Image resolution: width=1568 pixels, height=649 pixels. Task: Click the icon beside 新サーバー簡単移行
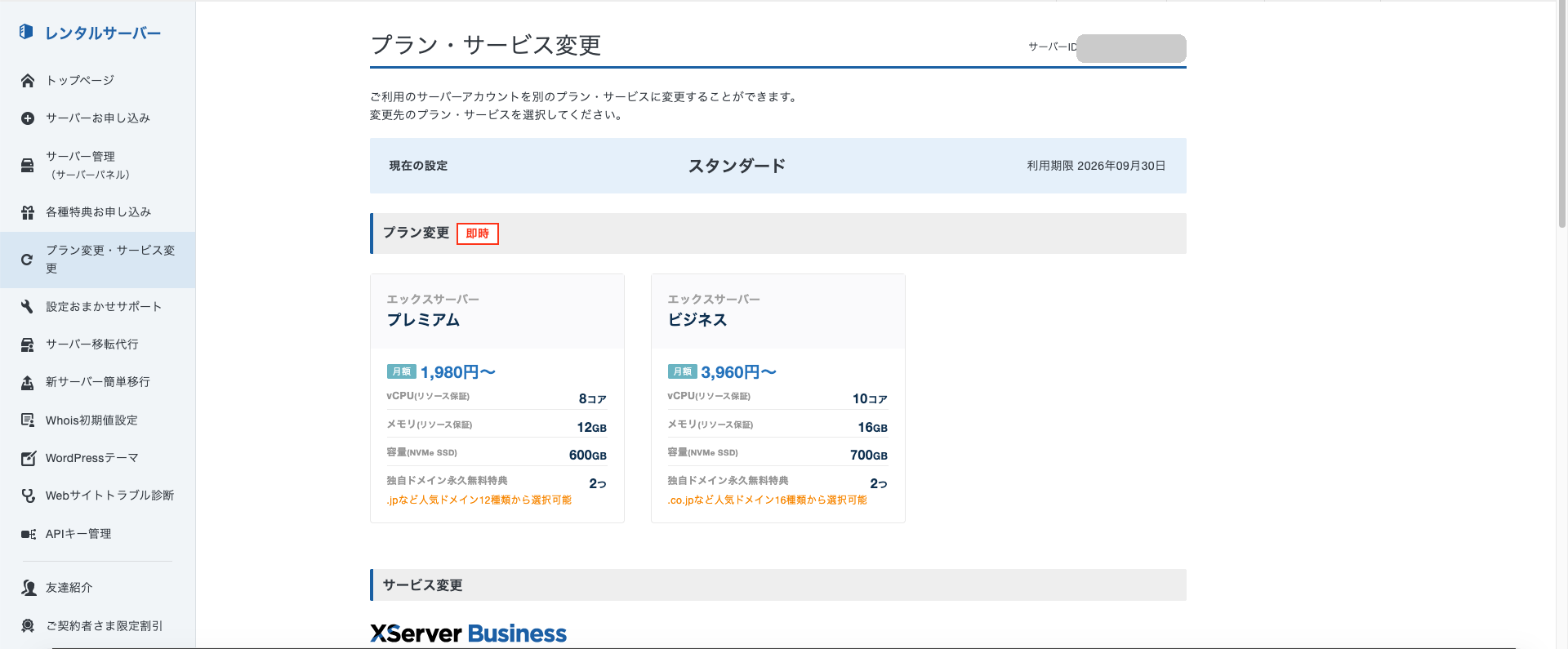pos(28,382)
